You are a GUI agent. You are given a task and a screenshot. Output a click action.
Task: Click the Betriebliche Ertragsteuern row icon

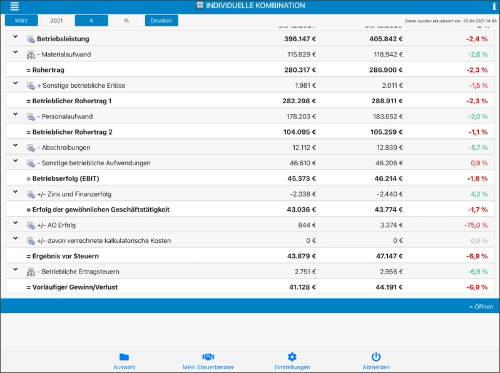[31, 272]
